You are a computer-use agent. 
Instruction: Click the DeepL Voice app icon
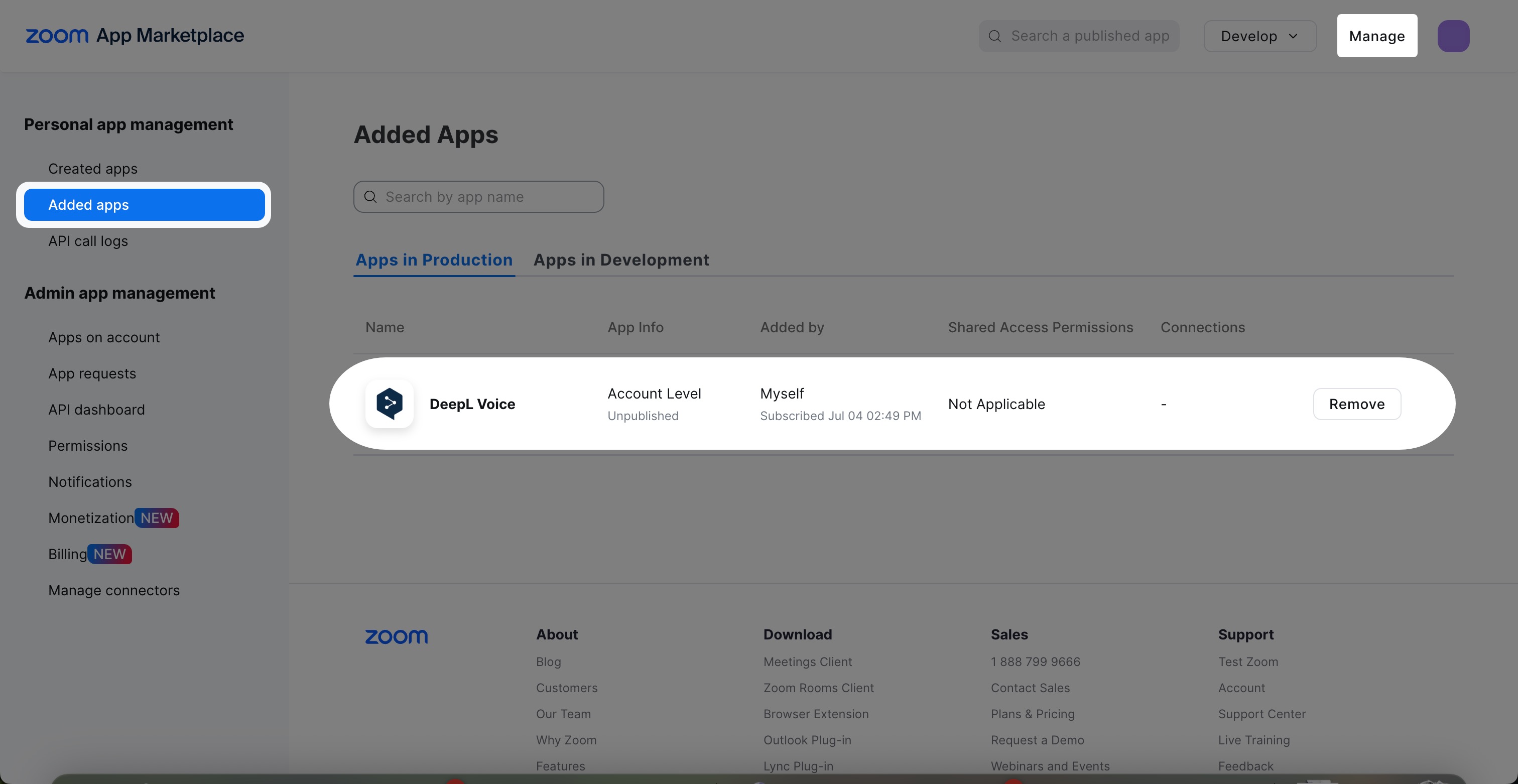coord(389,404)
